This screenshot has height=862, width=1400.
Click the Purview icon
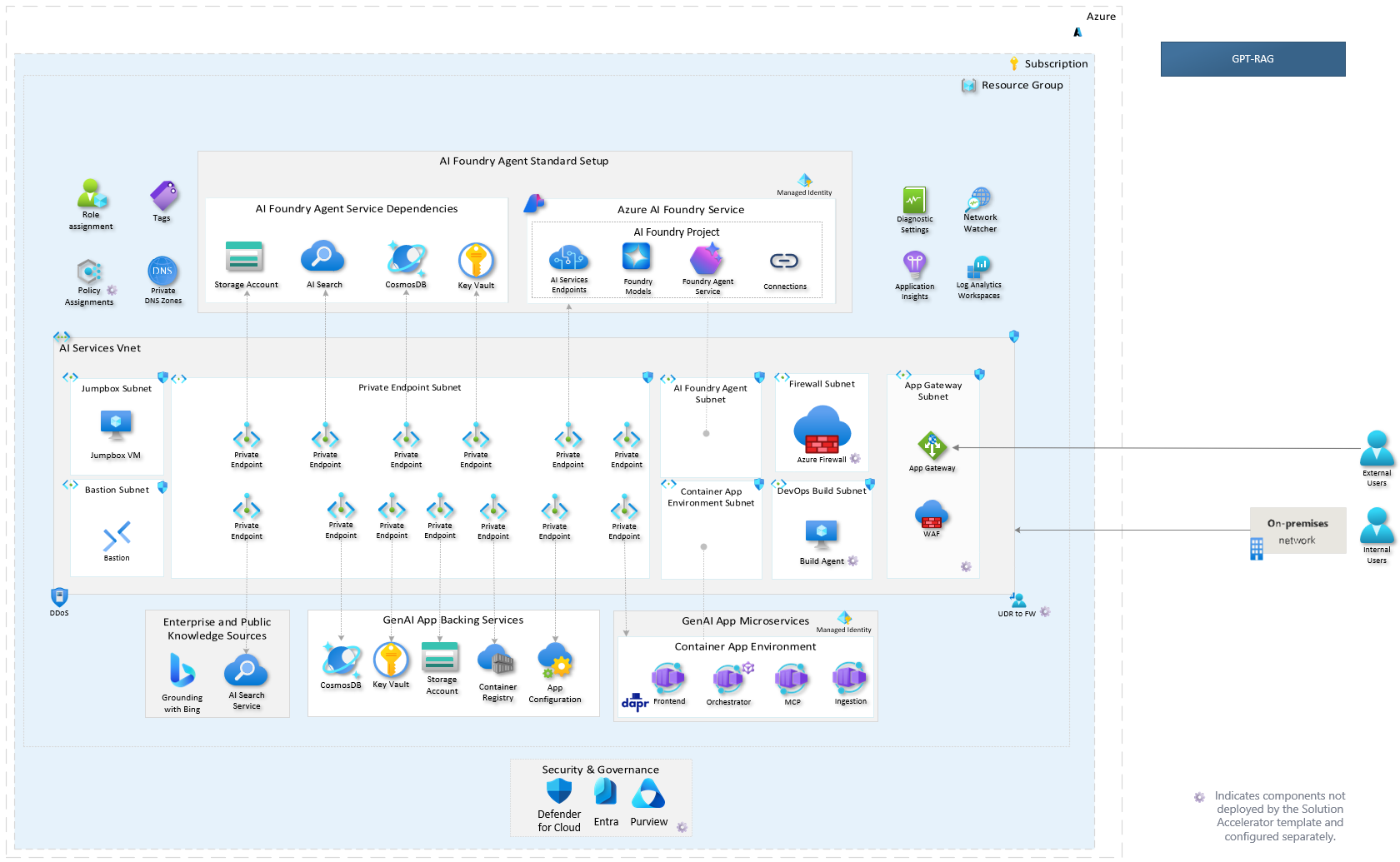click(648, 795)
